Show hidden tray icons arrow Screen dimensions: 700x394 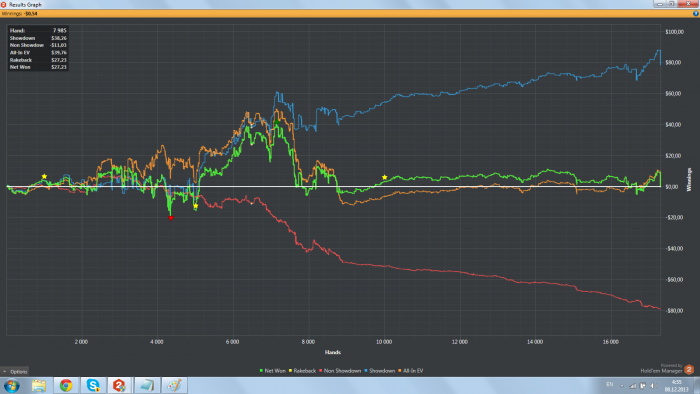tap(622, 386)
